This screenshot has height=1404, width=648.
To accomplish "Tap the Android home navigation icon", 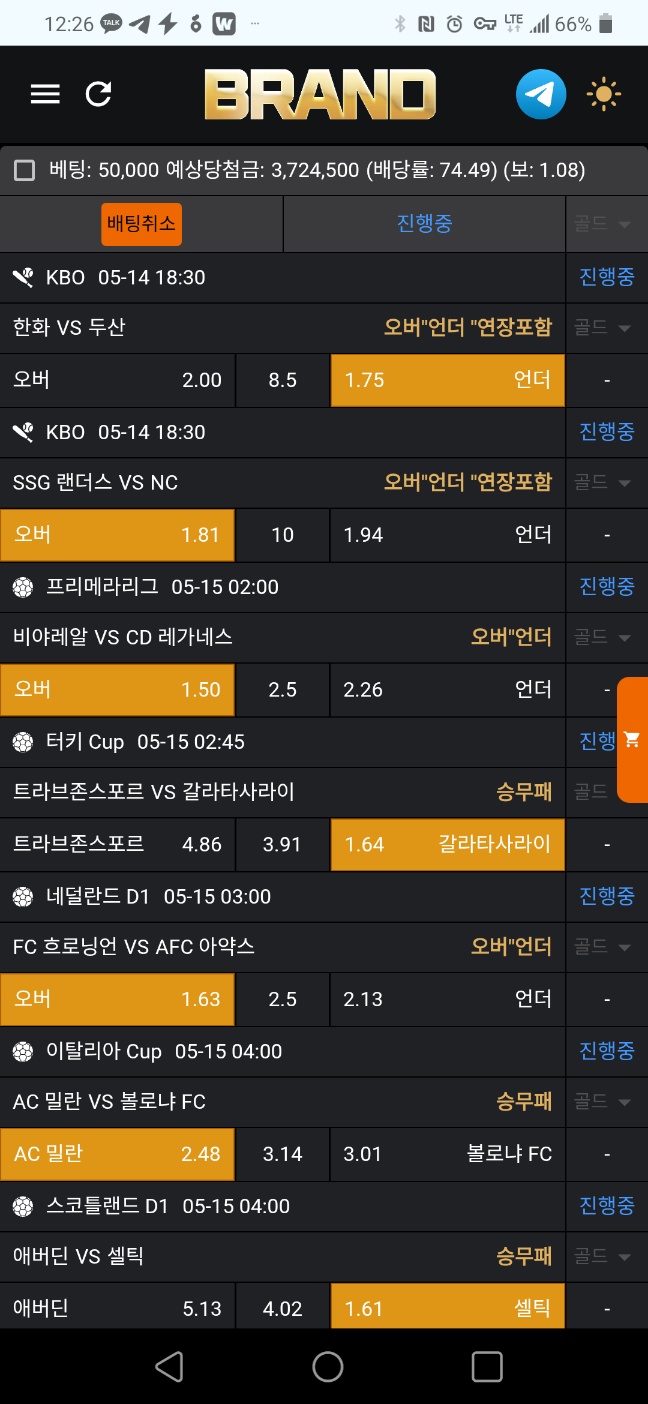I will [327, 1366].
